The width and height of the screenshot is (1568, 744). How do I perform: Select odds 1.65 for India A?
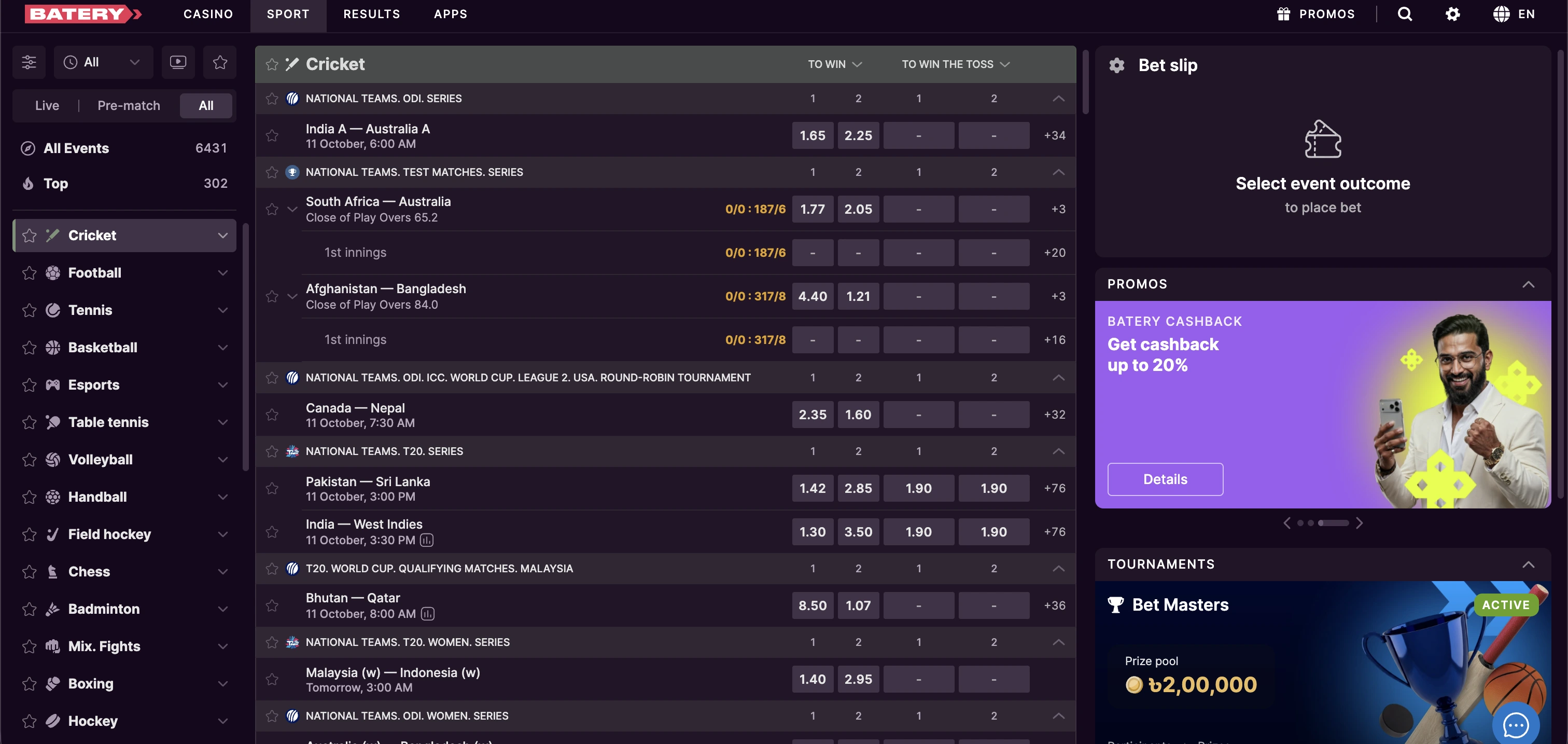(x=812, y=136)
